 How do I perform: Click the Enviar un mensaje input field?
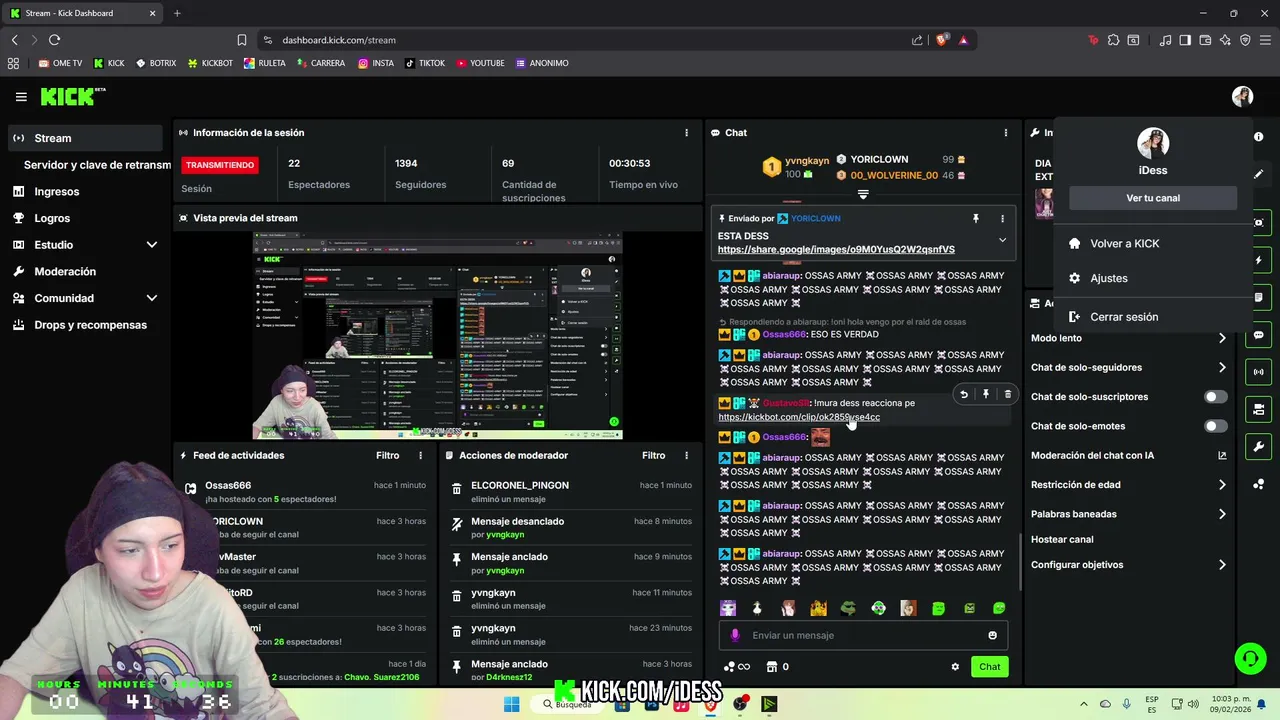coord(864,635)
